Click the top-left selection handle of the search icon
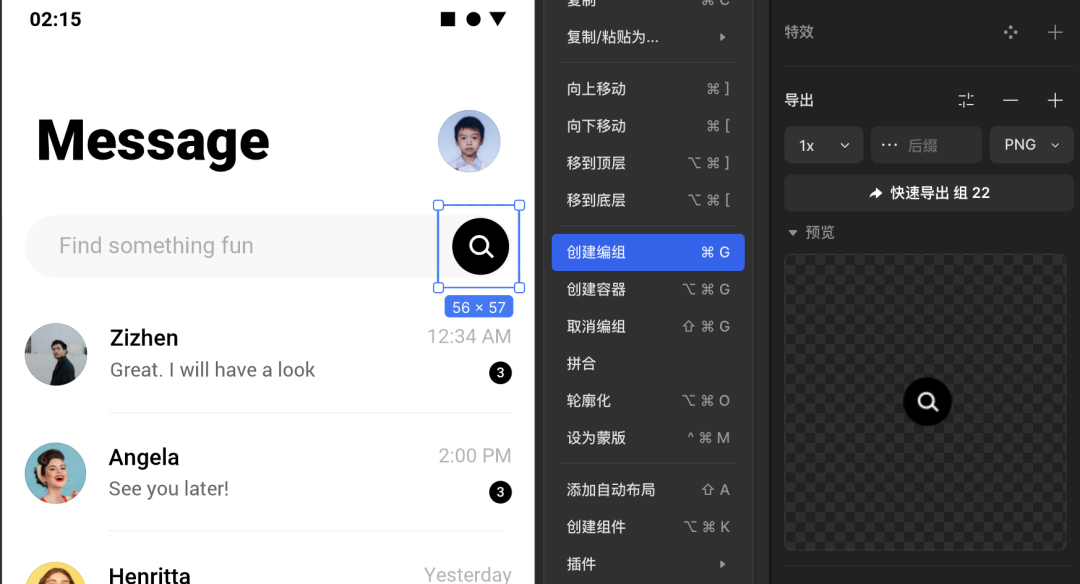This screenshot has width=1080, height=584. point(438,205)
